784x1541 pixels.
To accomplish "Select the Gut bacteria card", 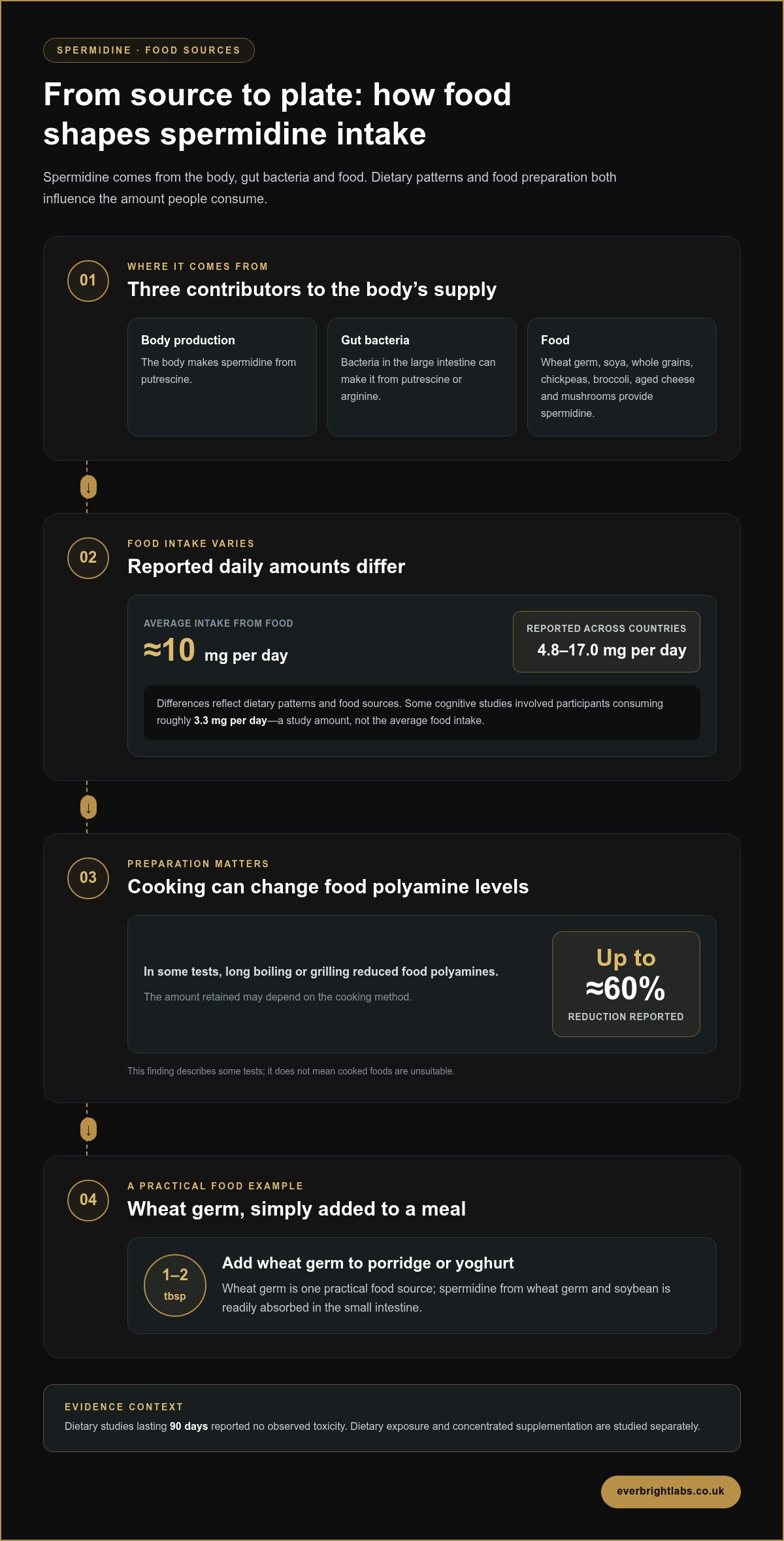I will [422, 377].
